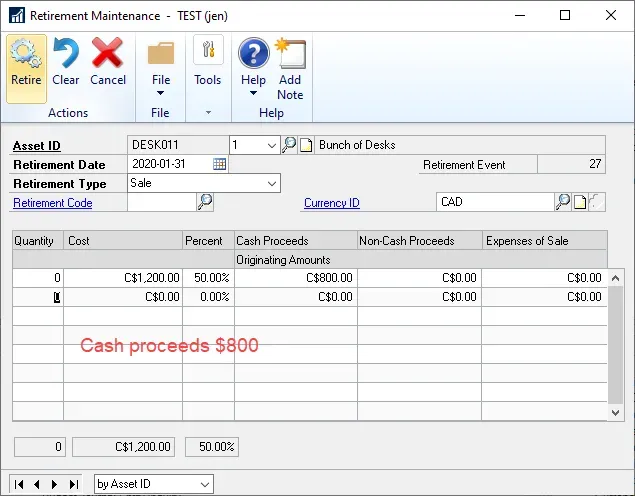
Task: Open the Retirement Date calendar picker
Action: (x=219, y=164)
